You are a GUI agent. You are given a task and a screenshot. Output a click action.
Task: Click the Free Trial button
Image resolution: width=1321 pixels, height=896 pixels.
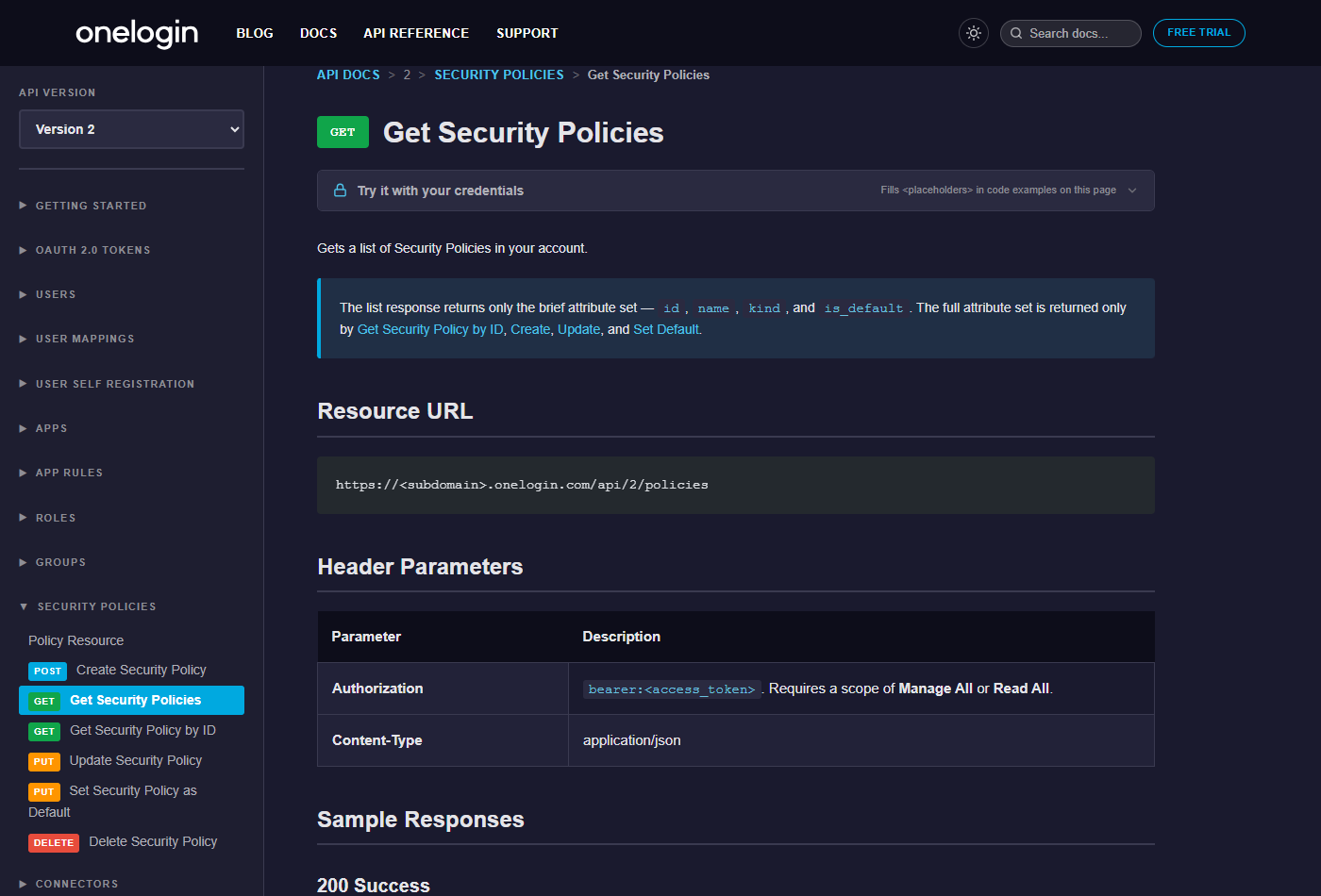(1199, 33)
